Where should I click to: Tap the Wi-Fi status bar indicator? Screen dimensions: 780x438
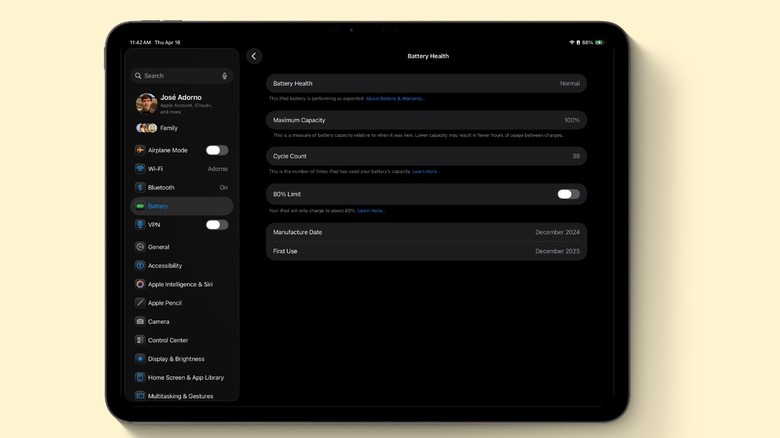[x=572, y=42]
